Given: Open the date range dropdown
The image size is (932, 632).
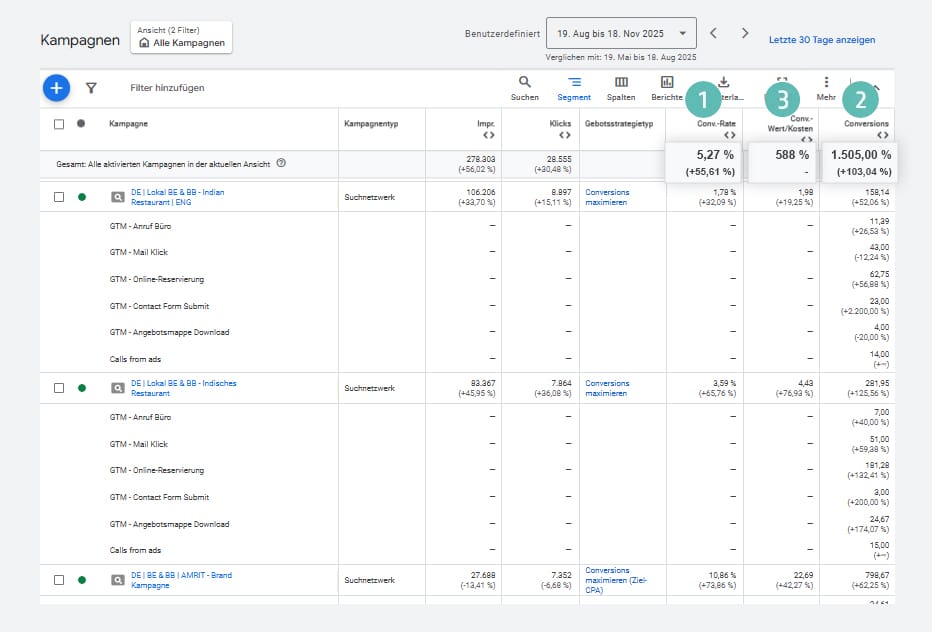Looking at the screenshot, I should click(x=622, y=33).
